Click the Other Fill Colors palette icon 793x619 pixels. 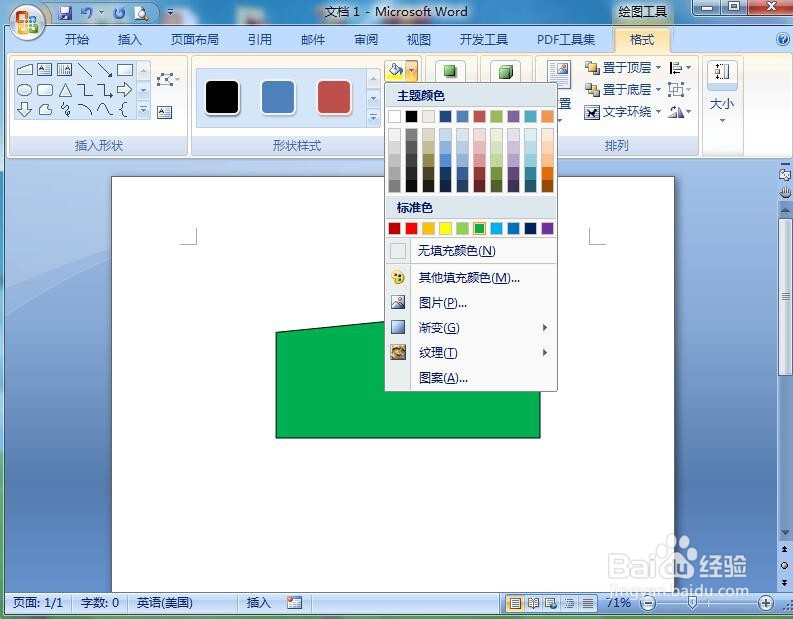click(398, 277)
